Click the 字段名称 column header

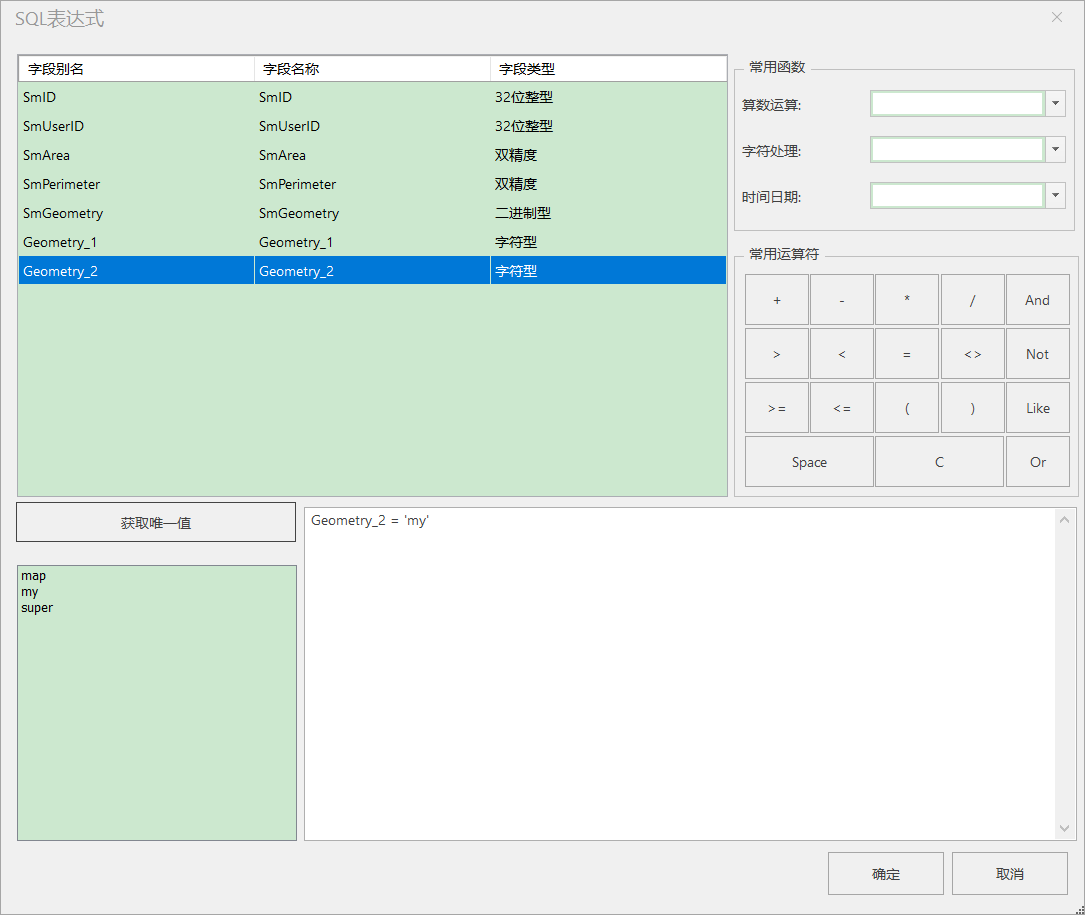coord(372,69)
